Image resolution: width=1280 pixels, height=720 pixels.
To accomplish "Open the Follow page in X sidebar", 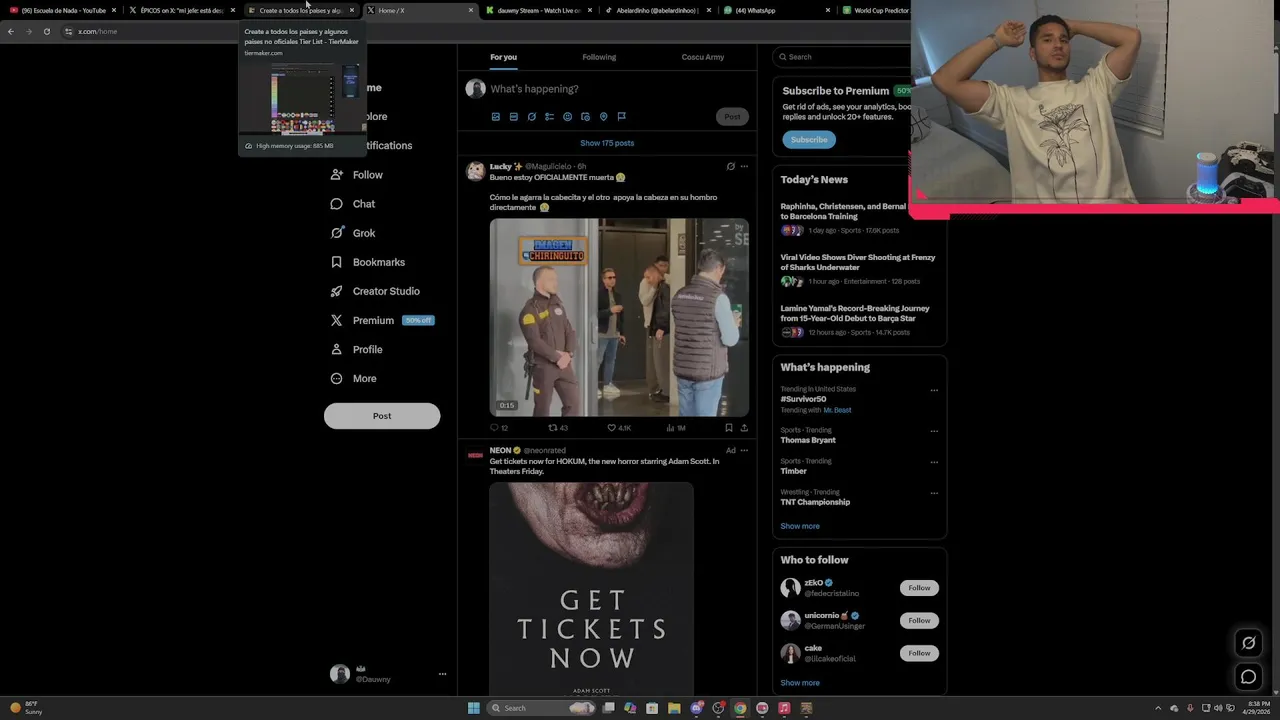I will [357, 175].
